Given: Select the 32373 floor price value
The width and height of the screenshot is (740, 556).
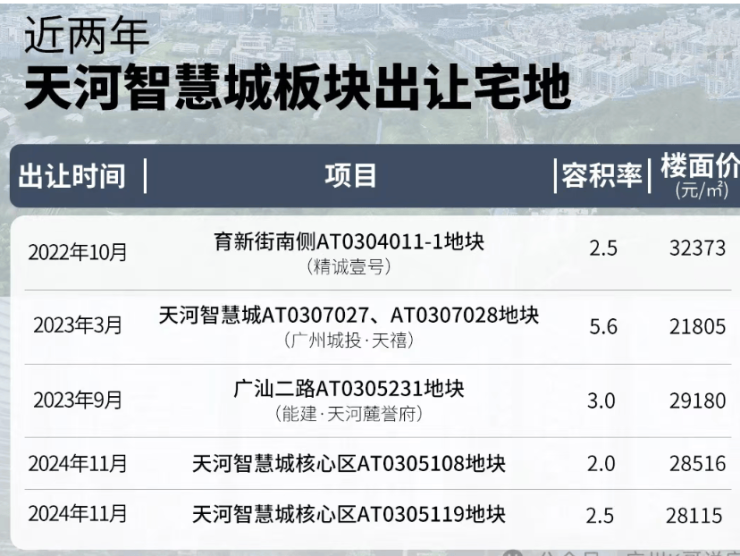Looking at the screenshot, I should coord(698,248).
